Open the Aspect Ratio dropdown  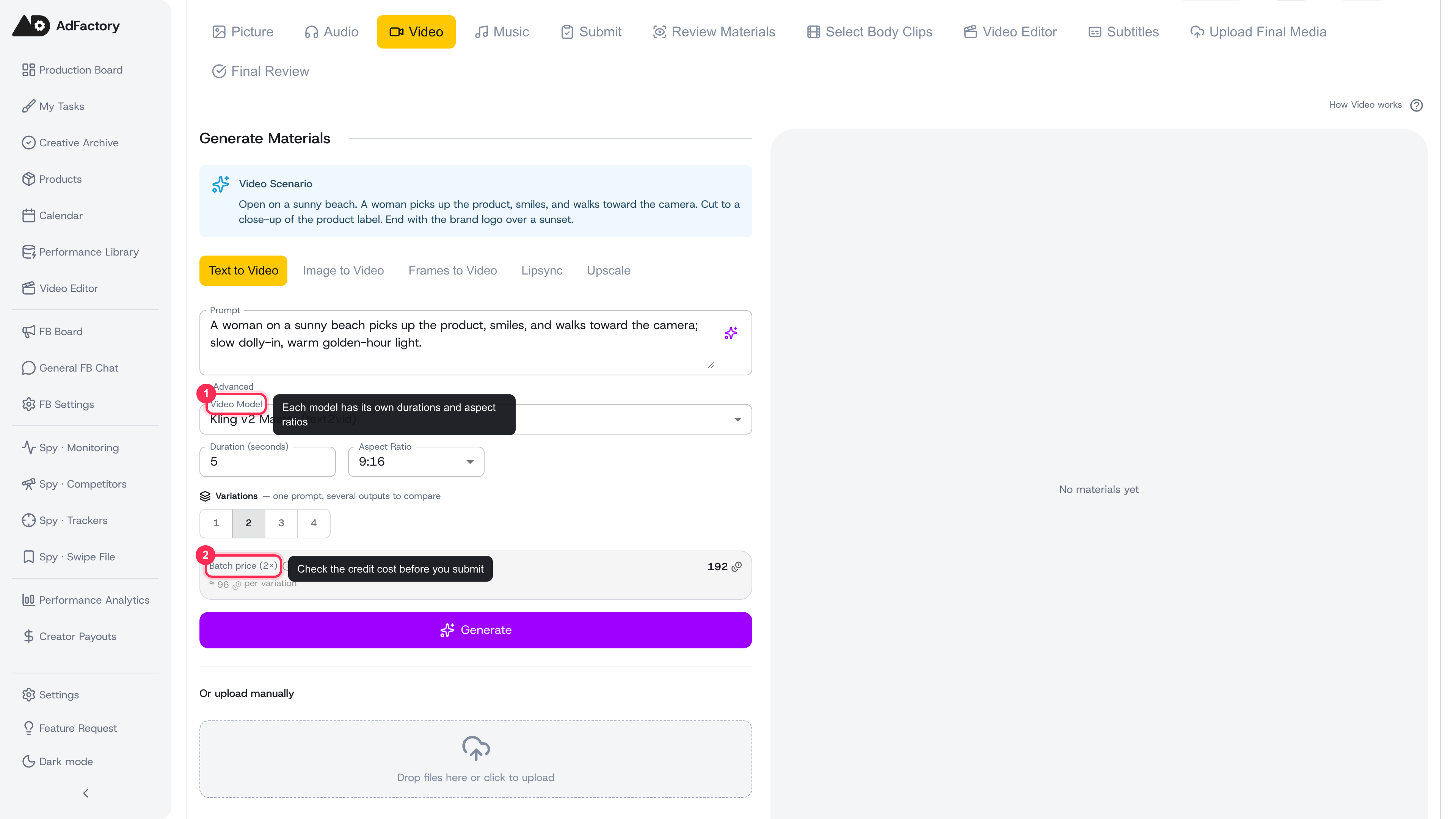pyautogui.click(x=416, y=462)
